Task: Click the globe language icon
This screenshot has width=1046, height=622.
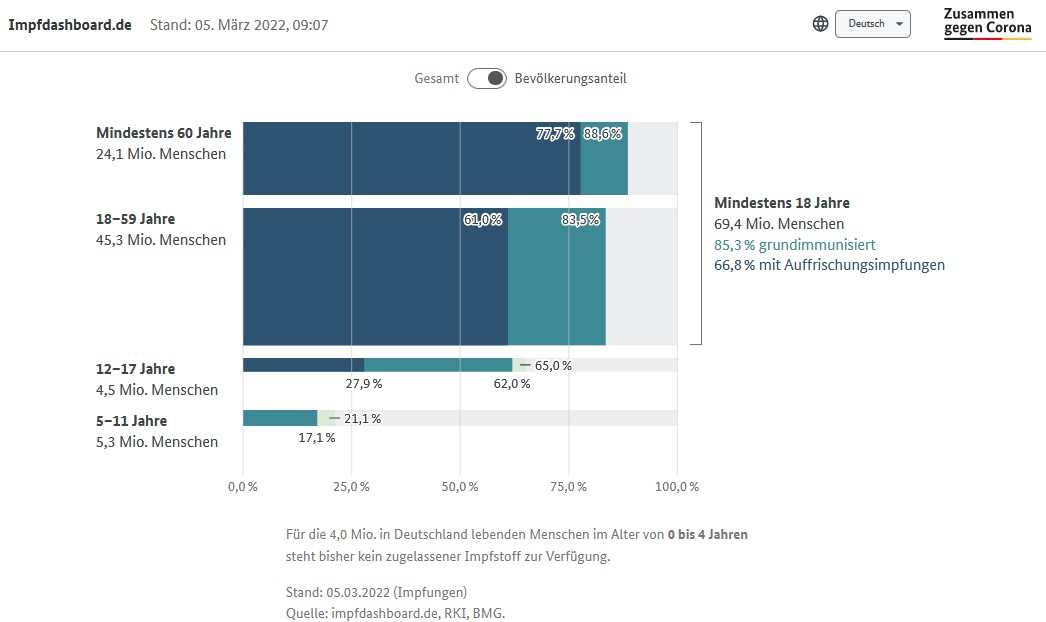Action: tap(820, 24)
